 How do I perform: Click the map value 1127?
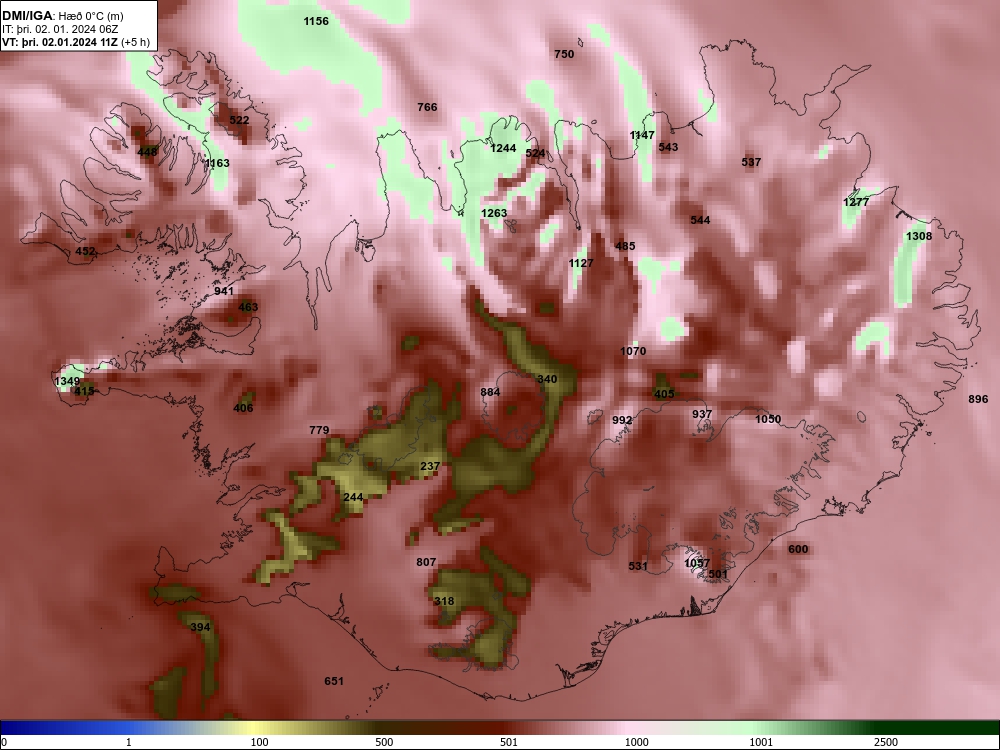[581, 263]
